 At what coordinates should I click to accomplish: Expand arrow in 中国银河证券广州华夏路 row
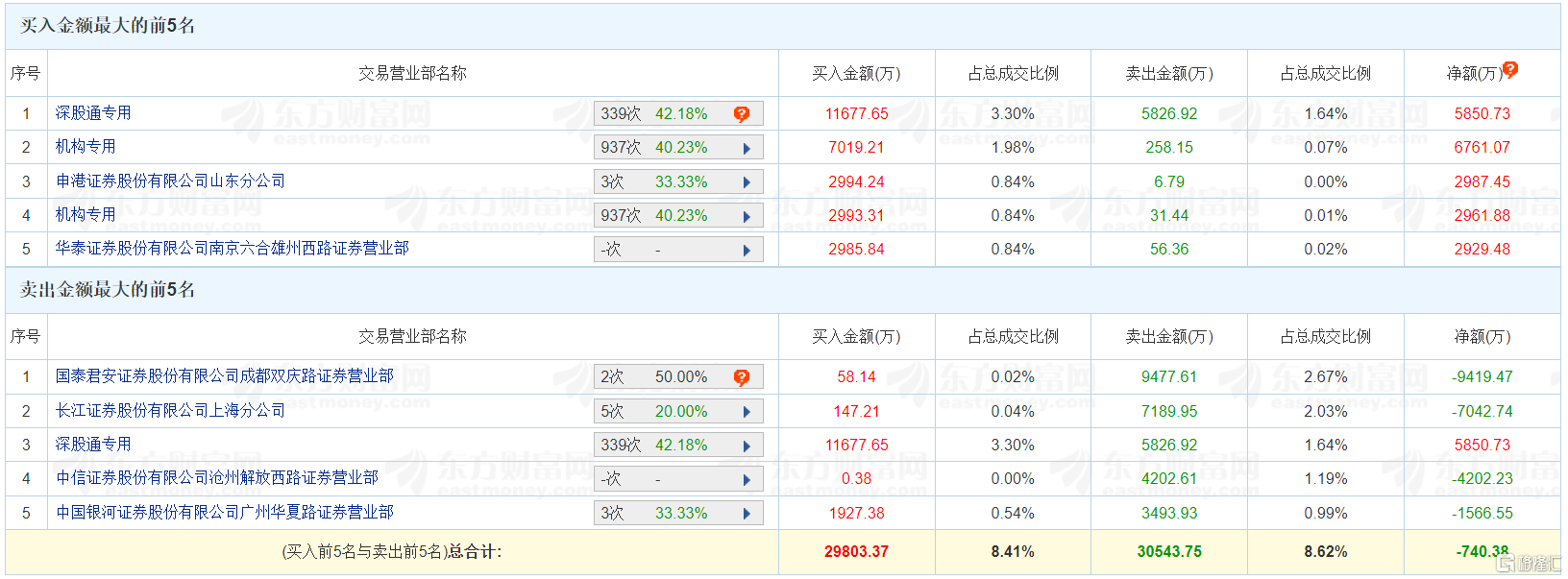click(747, 514)
